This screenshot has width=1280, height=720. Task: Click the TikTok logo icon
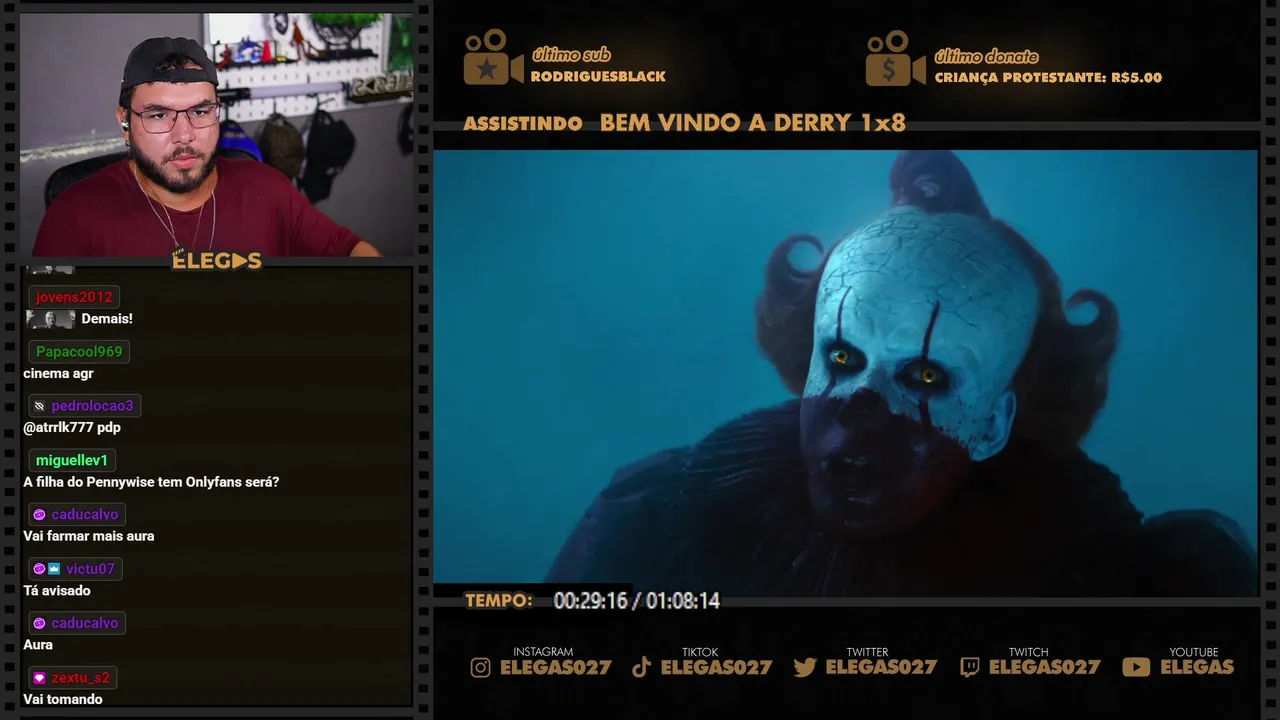[x=642, y=668]
